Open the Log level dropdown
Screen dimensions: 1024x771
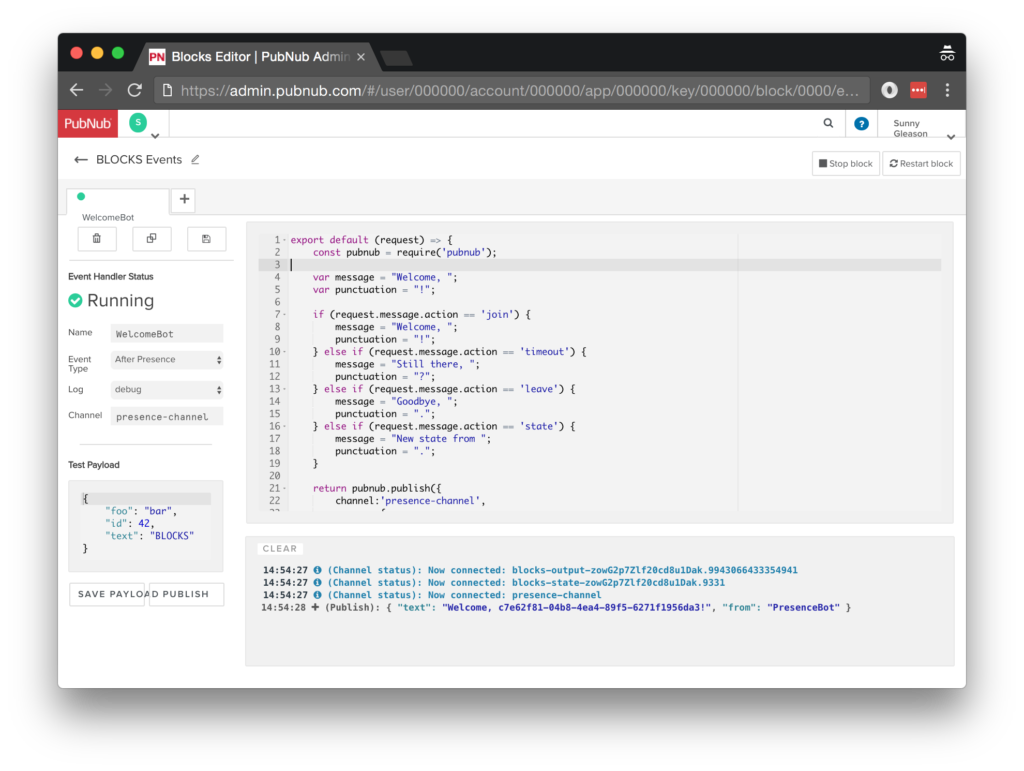(x=167, y=390)
